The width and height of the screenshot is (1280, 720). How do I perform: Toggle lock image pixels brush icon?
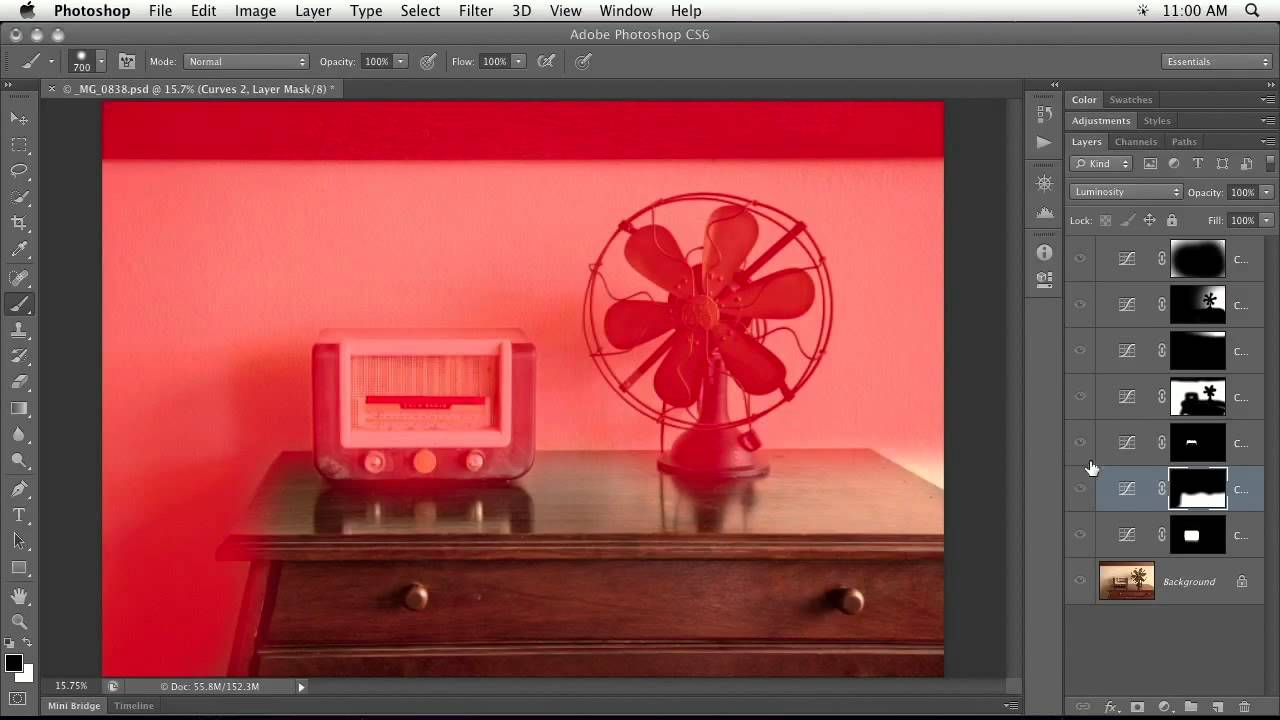tap(1127, 220)
